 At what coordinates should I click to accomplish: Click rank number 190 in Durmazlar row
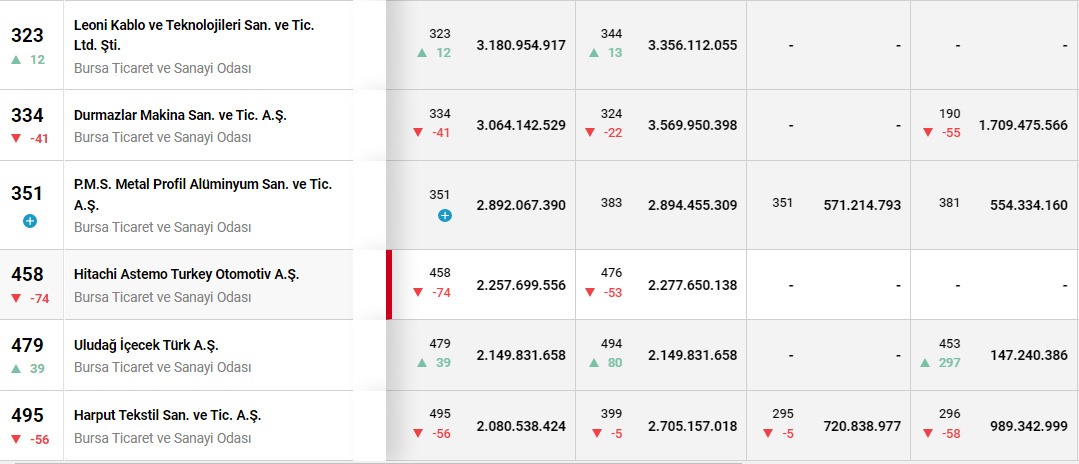click(x=950, y=114)
